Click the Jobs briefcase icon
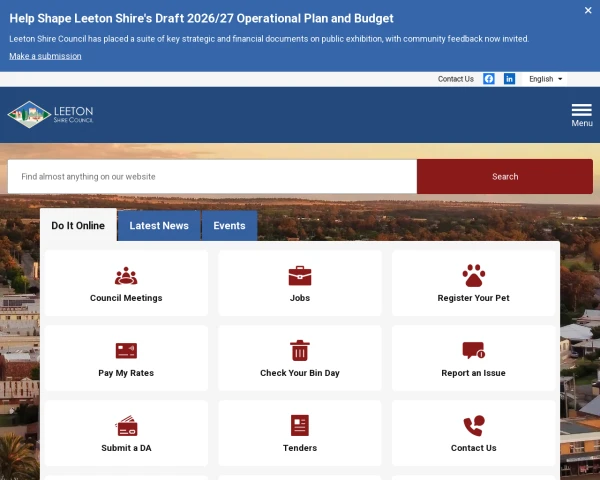The height and width of the screenshot is (480, 600). coord(300,276)
